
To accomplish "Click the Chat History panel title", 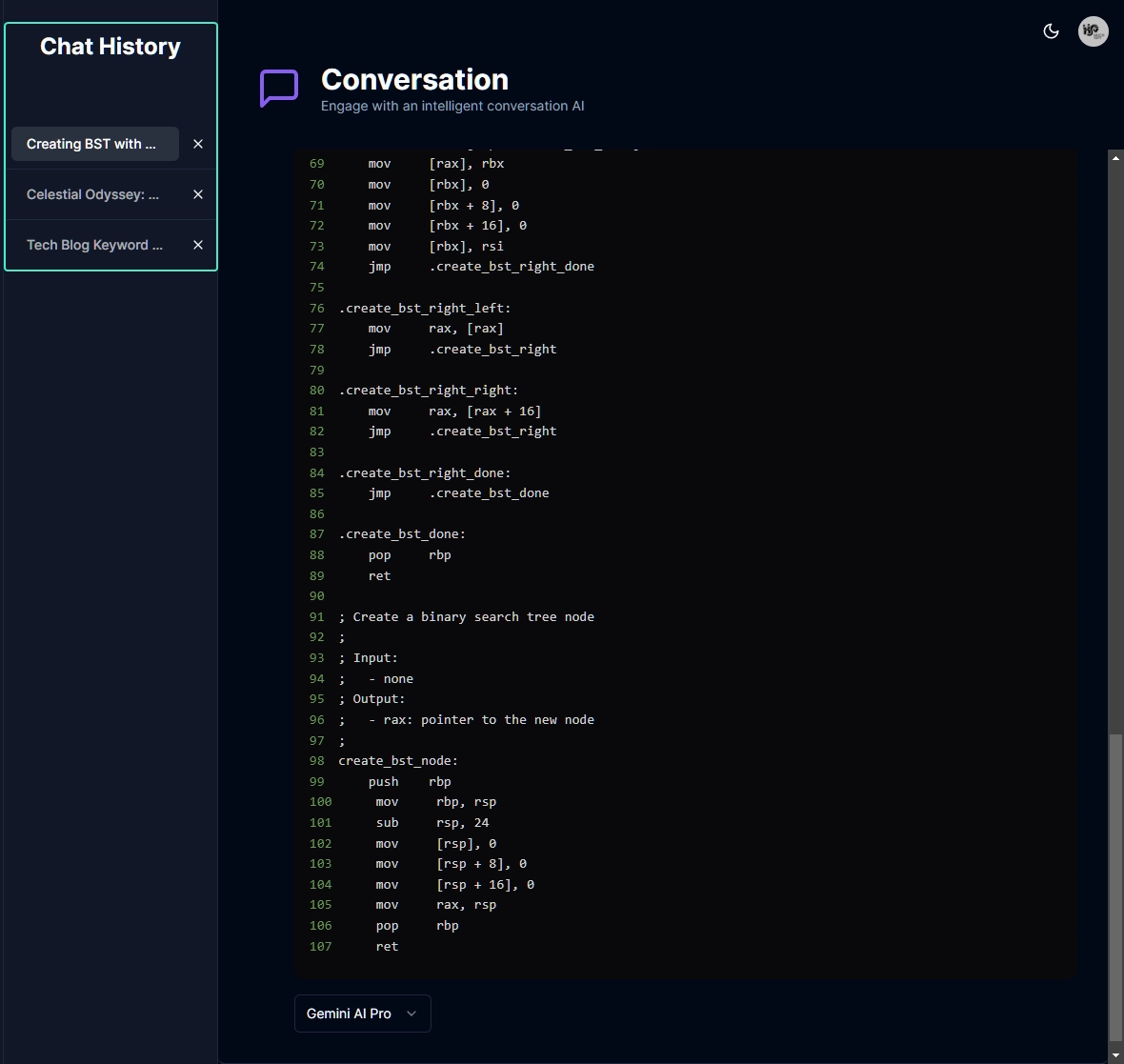I will (x=110, y=46).
